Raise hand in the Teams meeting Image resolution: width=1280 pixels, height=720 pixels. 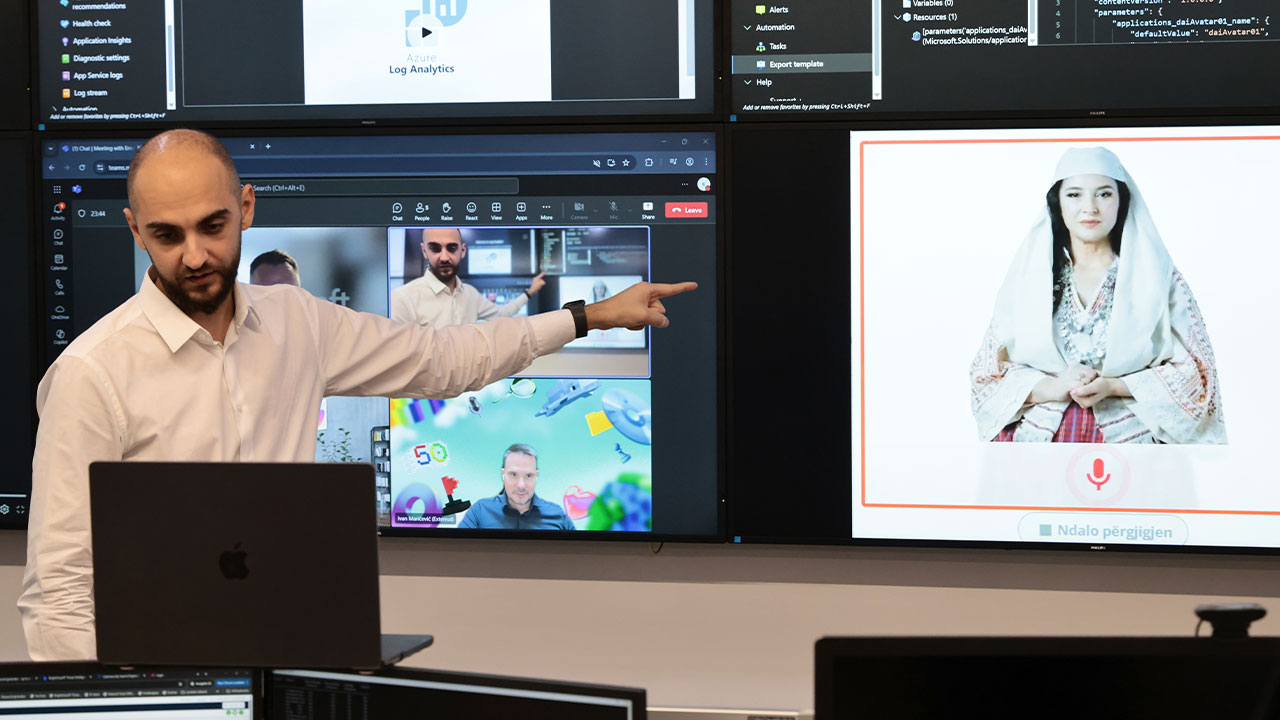pos(447,210)
